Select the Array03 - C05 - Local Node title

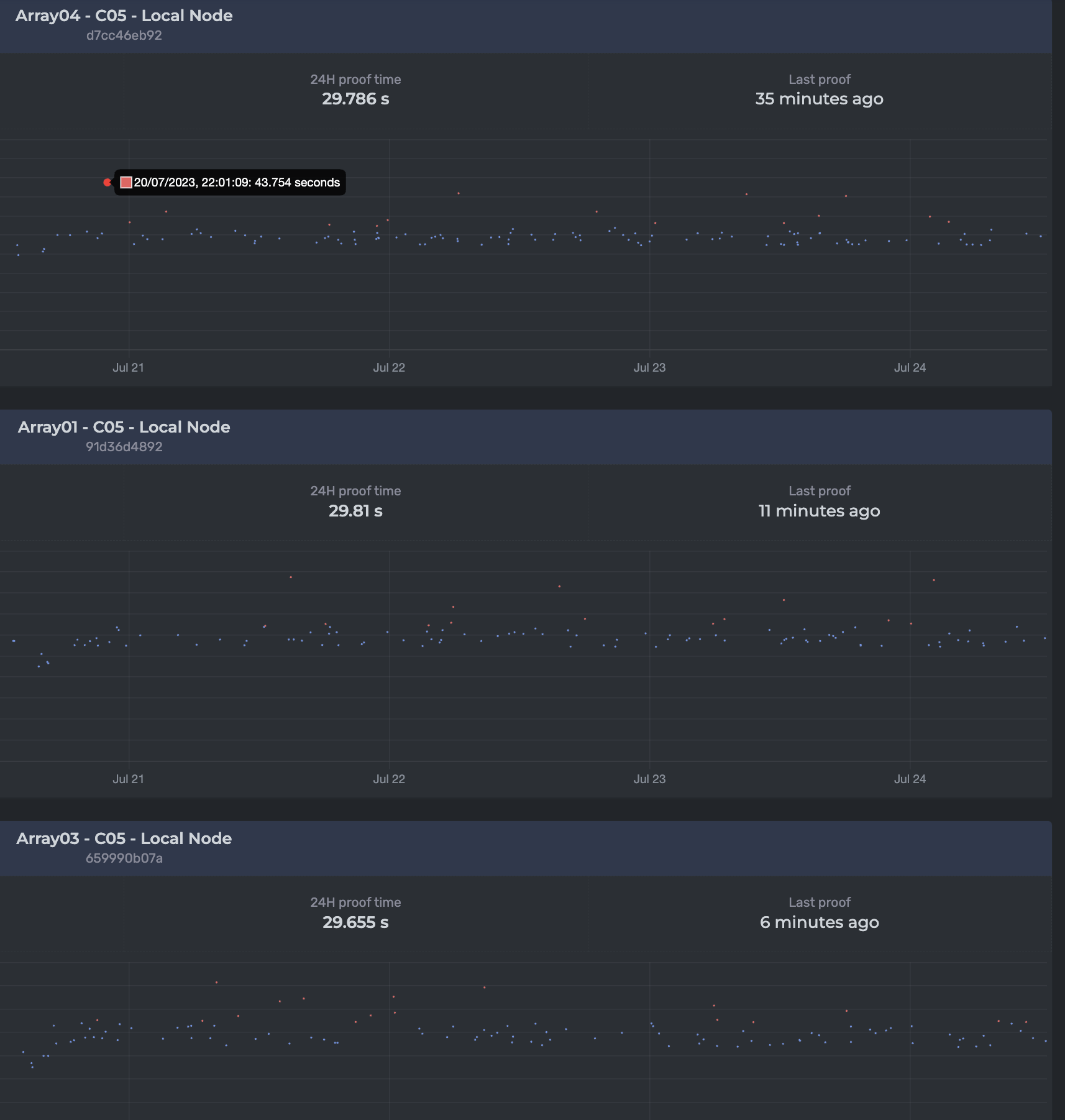(124, 838)
